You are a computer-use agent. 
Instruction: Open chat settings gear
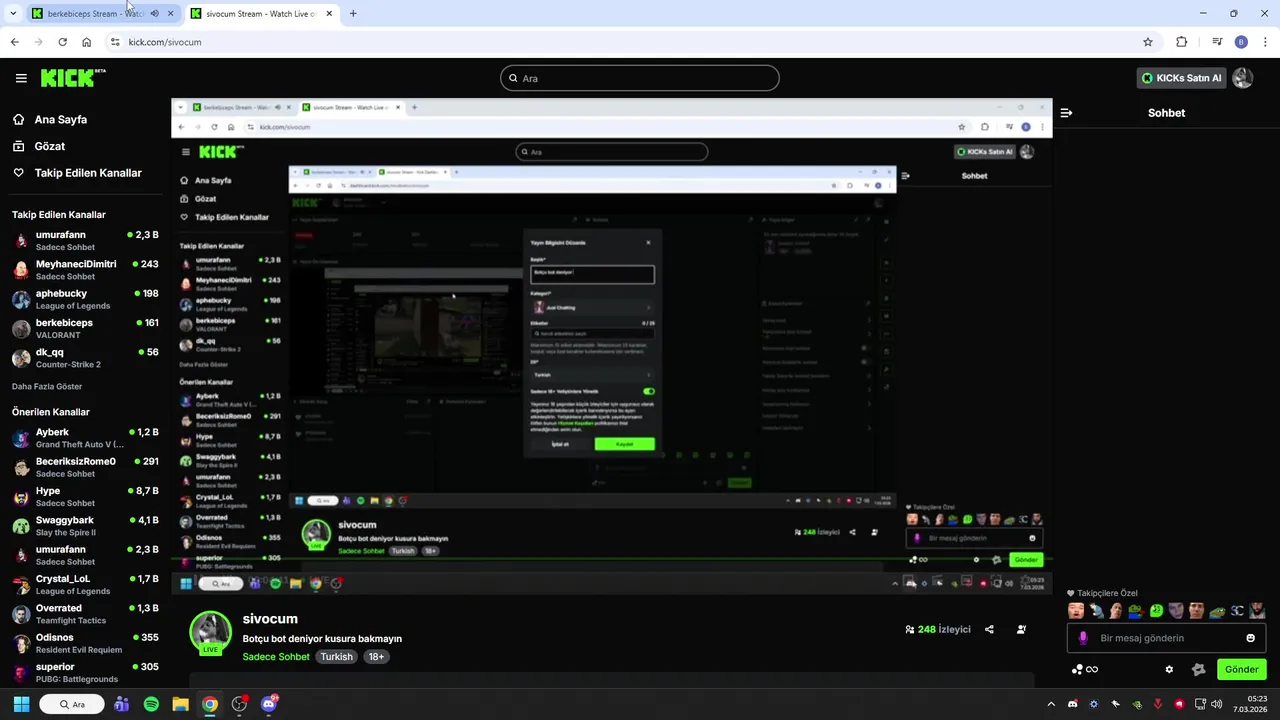(1169, 670)
